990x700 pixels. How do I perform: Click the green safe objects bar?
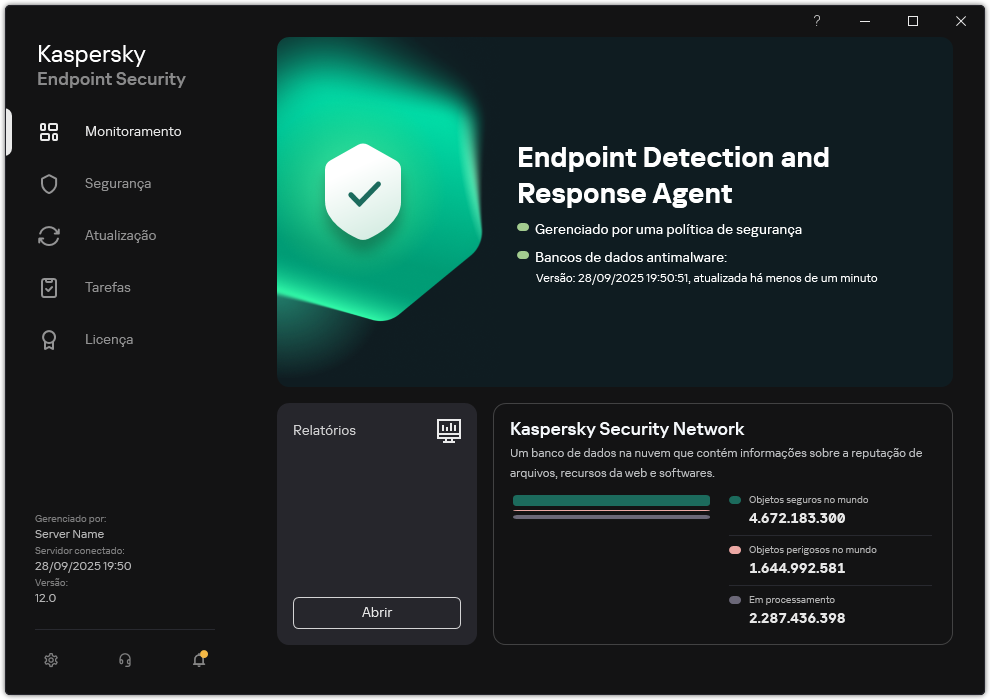[x=611, y=500]
